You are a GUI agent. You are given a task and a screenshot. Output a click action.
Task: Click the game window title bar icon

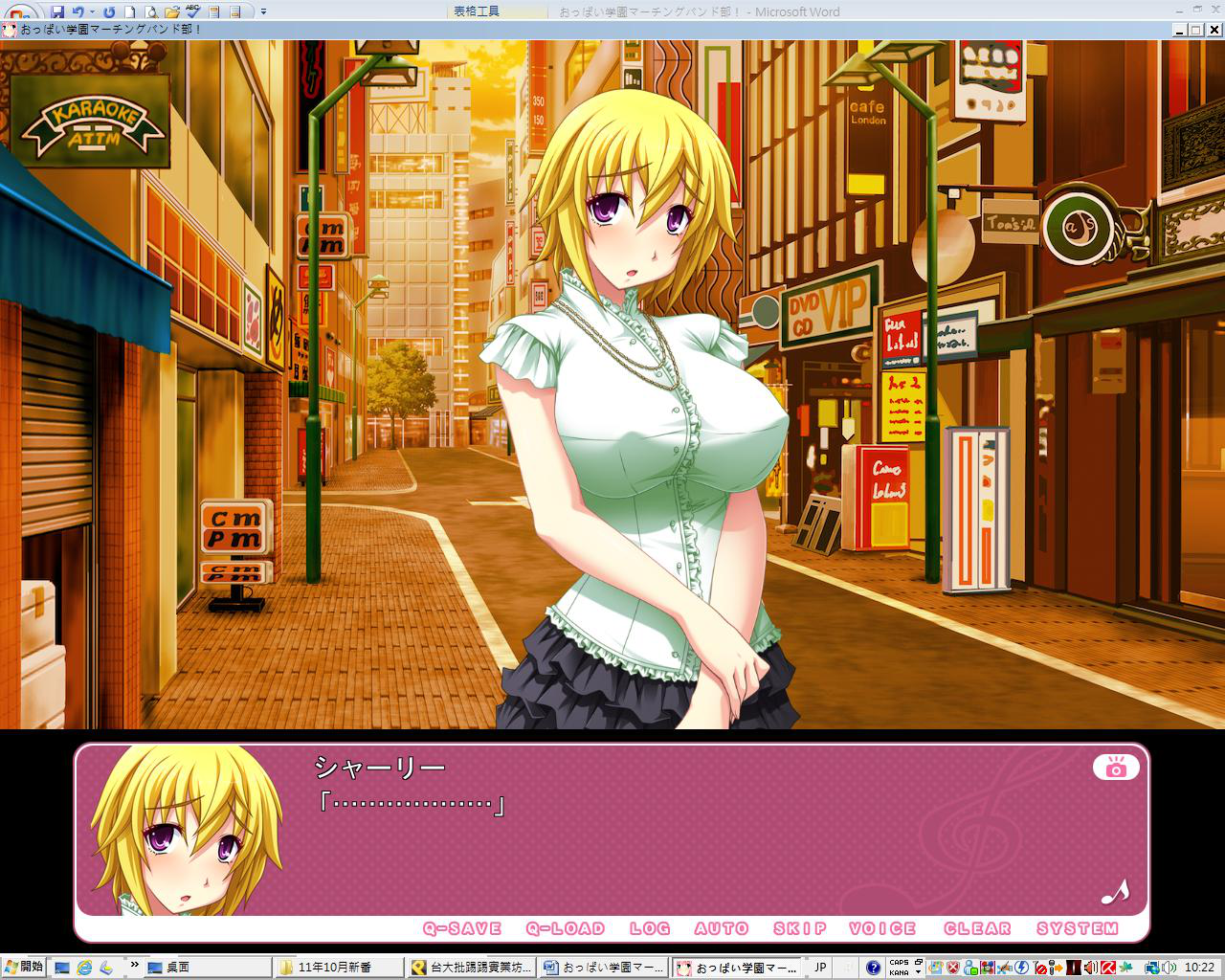pos(9,30)
